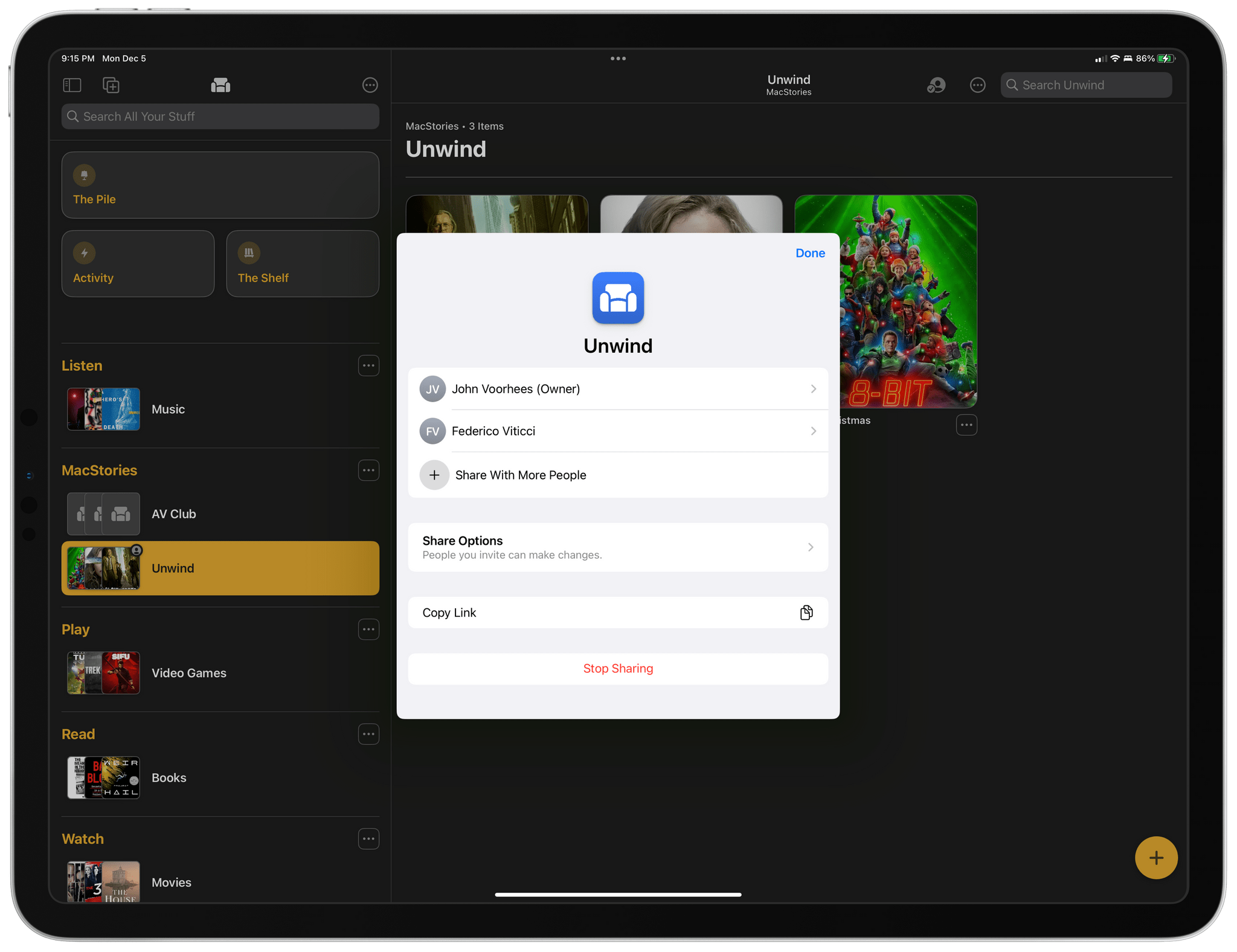The width and height of the screenshot is (1237, 952).
Task: Click the FV avatar for Federico Viticci
Action: [432, 431]
